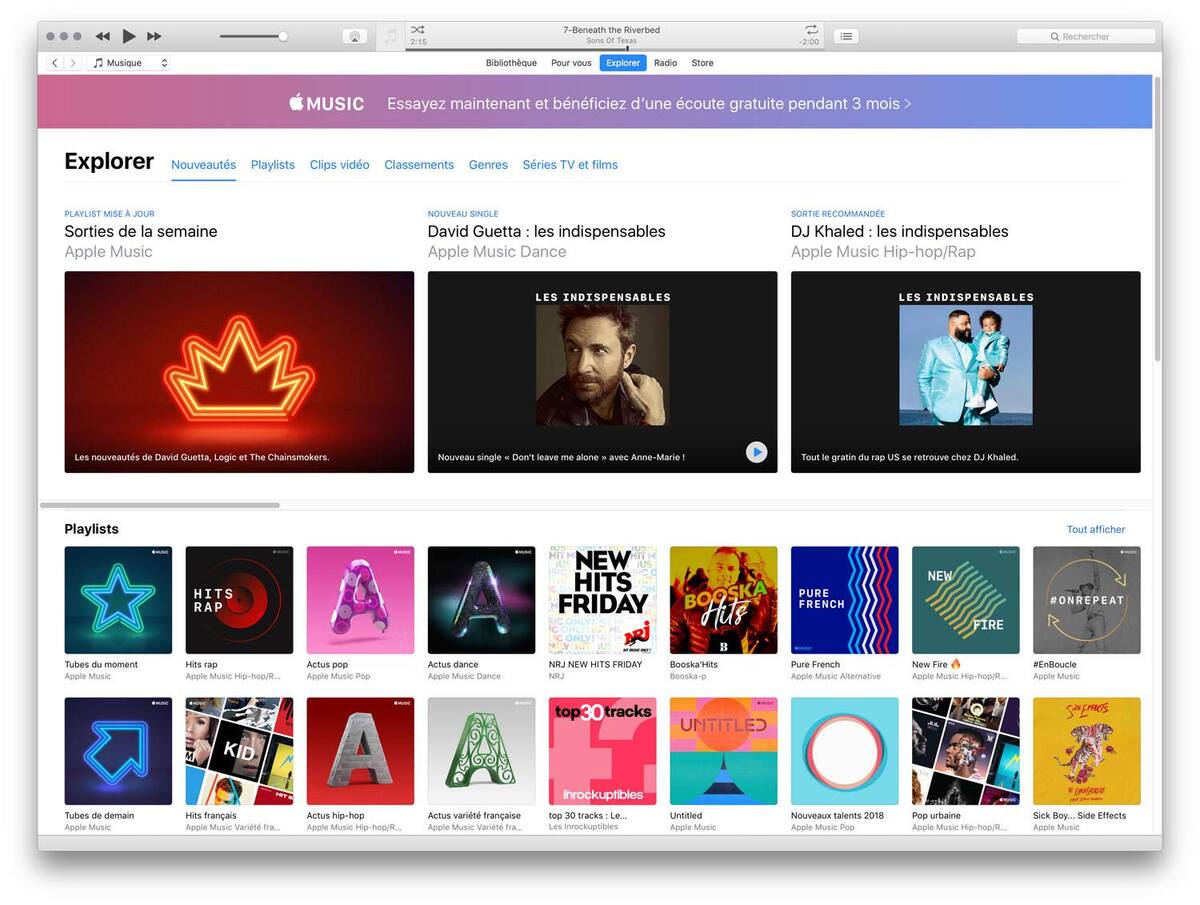
Task: Select the Explorer tab
Action: 623,63
